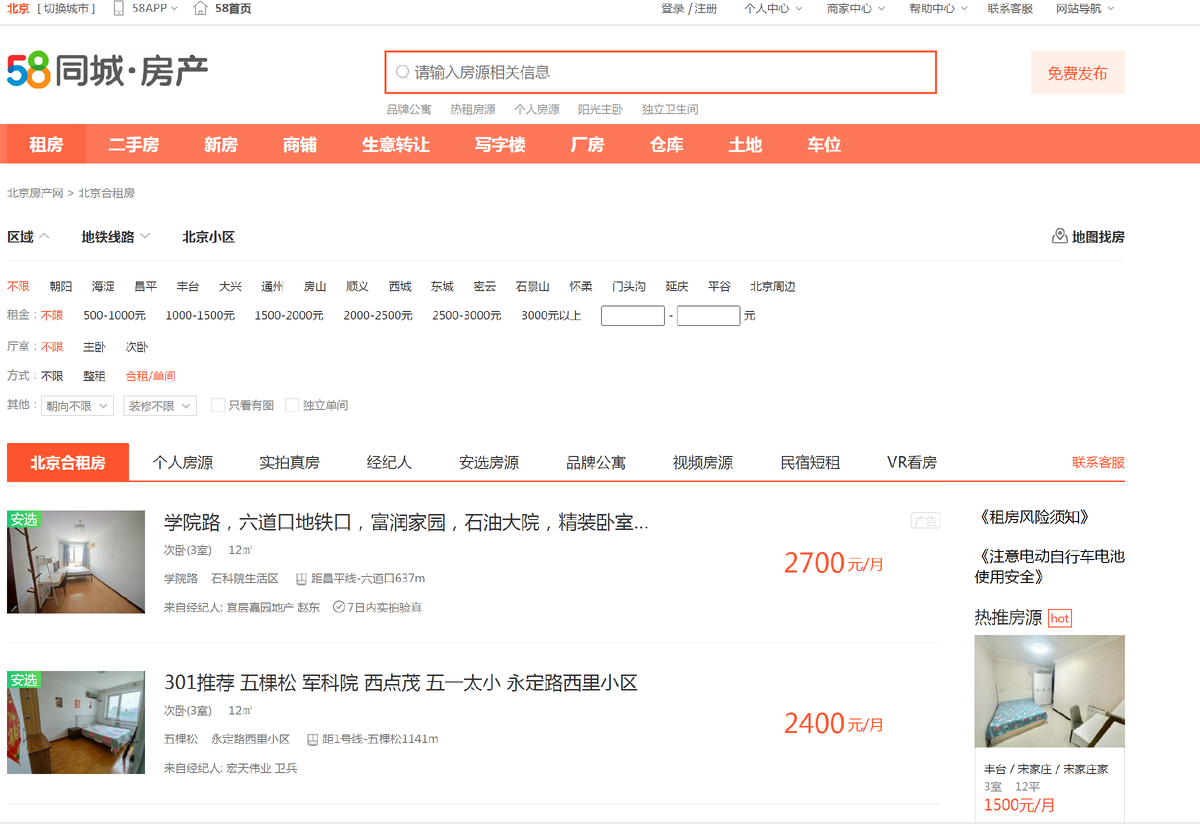Expand the 地铁线路 filter menu
Viewport: 1200px width, 824px height.
click(108, 236)
